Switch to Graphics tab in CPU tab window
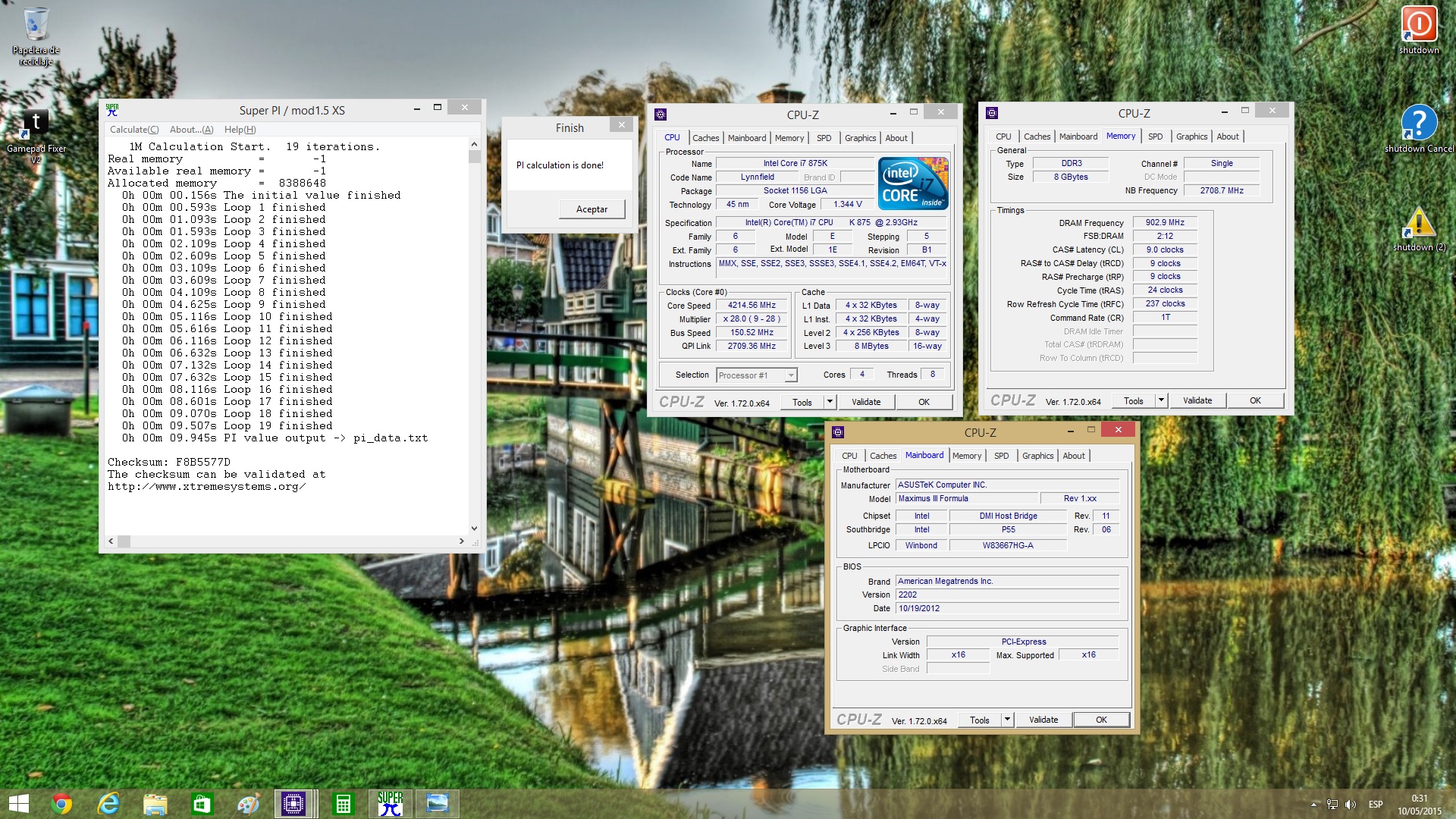The width and height of the screenshot is (1456, 819). 861,138
